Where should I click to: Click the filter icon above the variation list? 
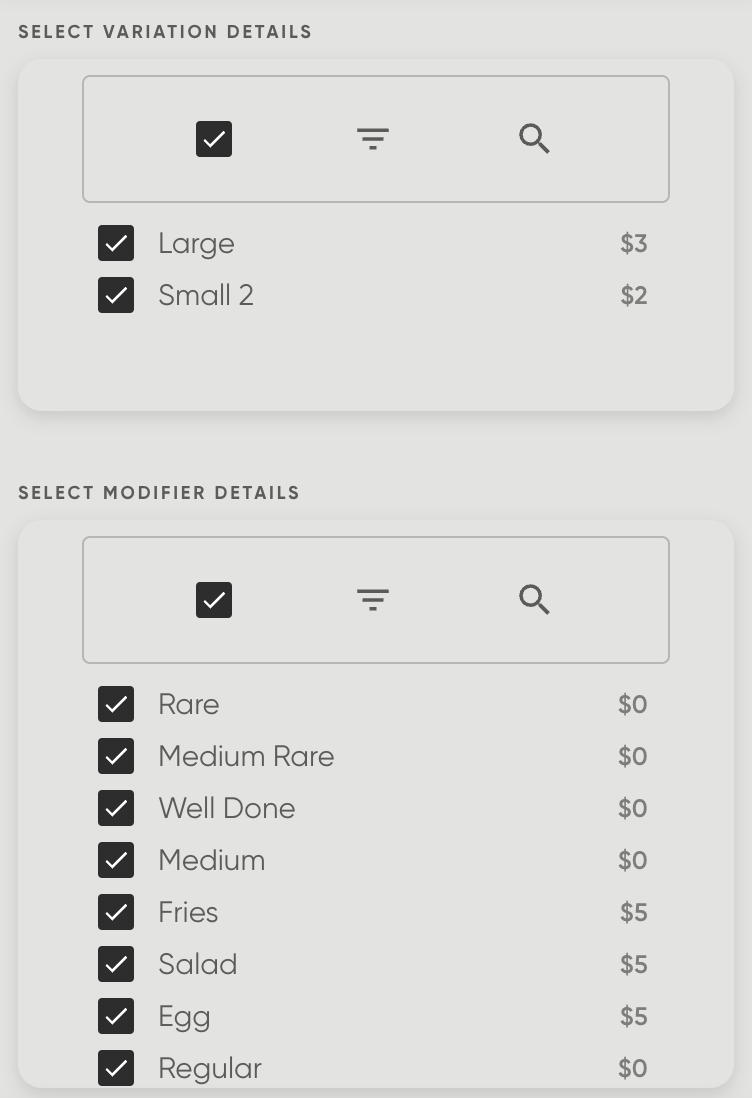373,139
